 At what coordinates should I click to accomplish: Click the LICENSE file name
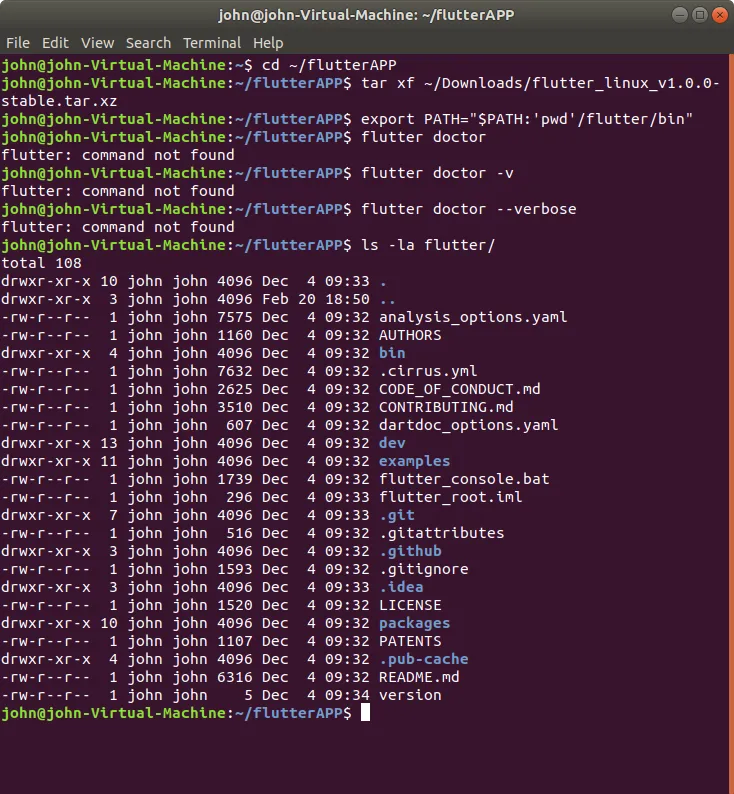pos(410,605)
